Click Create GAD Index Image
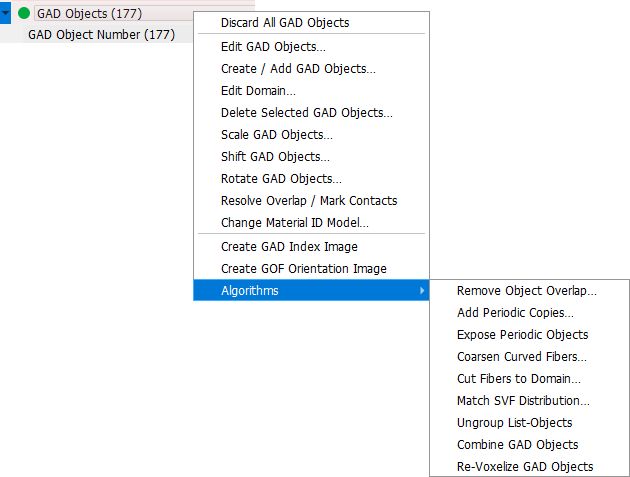 289,247
